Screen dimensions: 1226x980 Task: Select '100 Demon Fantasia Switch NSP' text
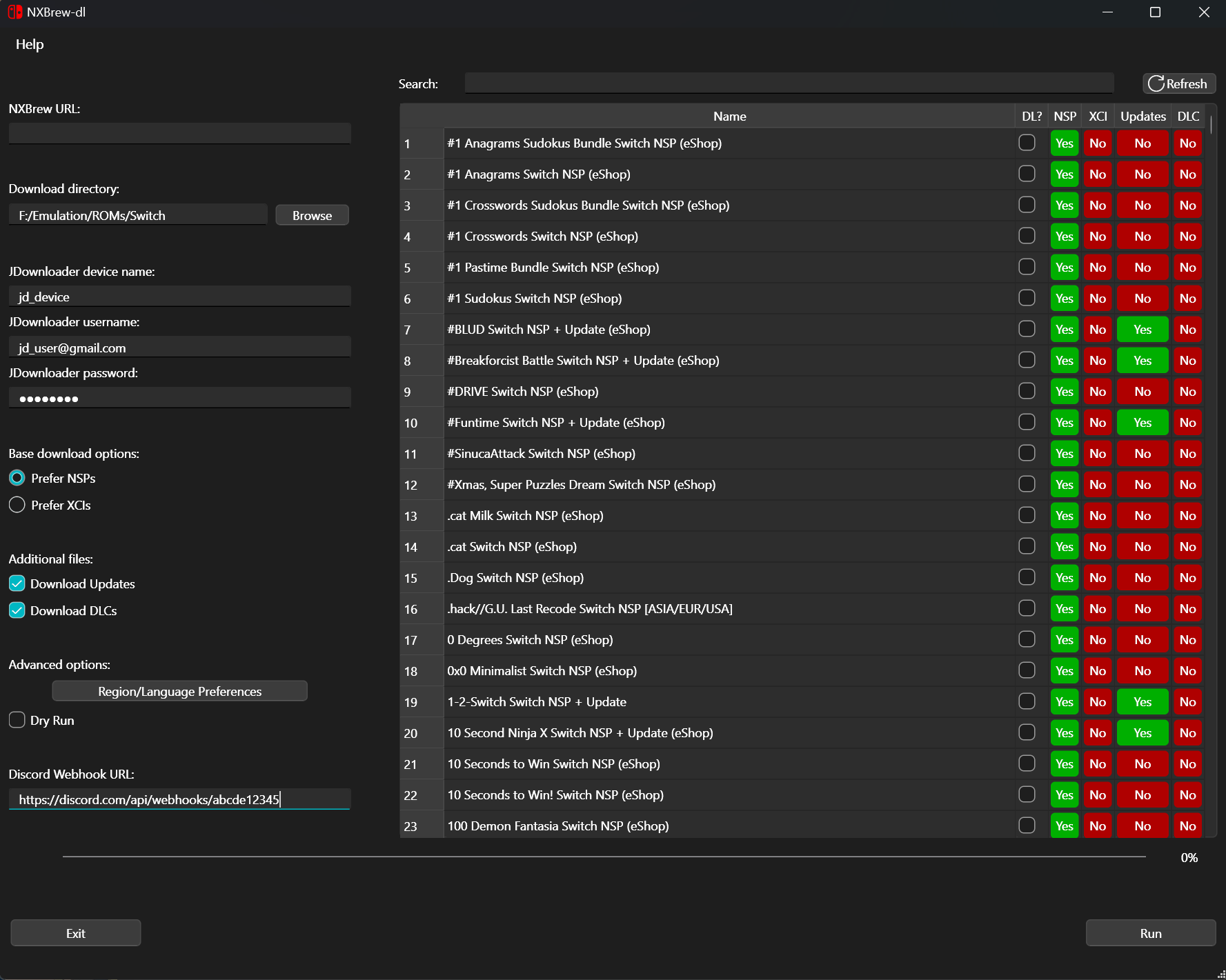(x=557, y=826)
